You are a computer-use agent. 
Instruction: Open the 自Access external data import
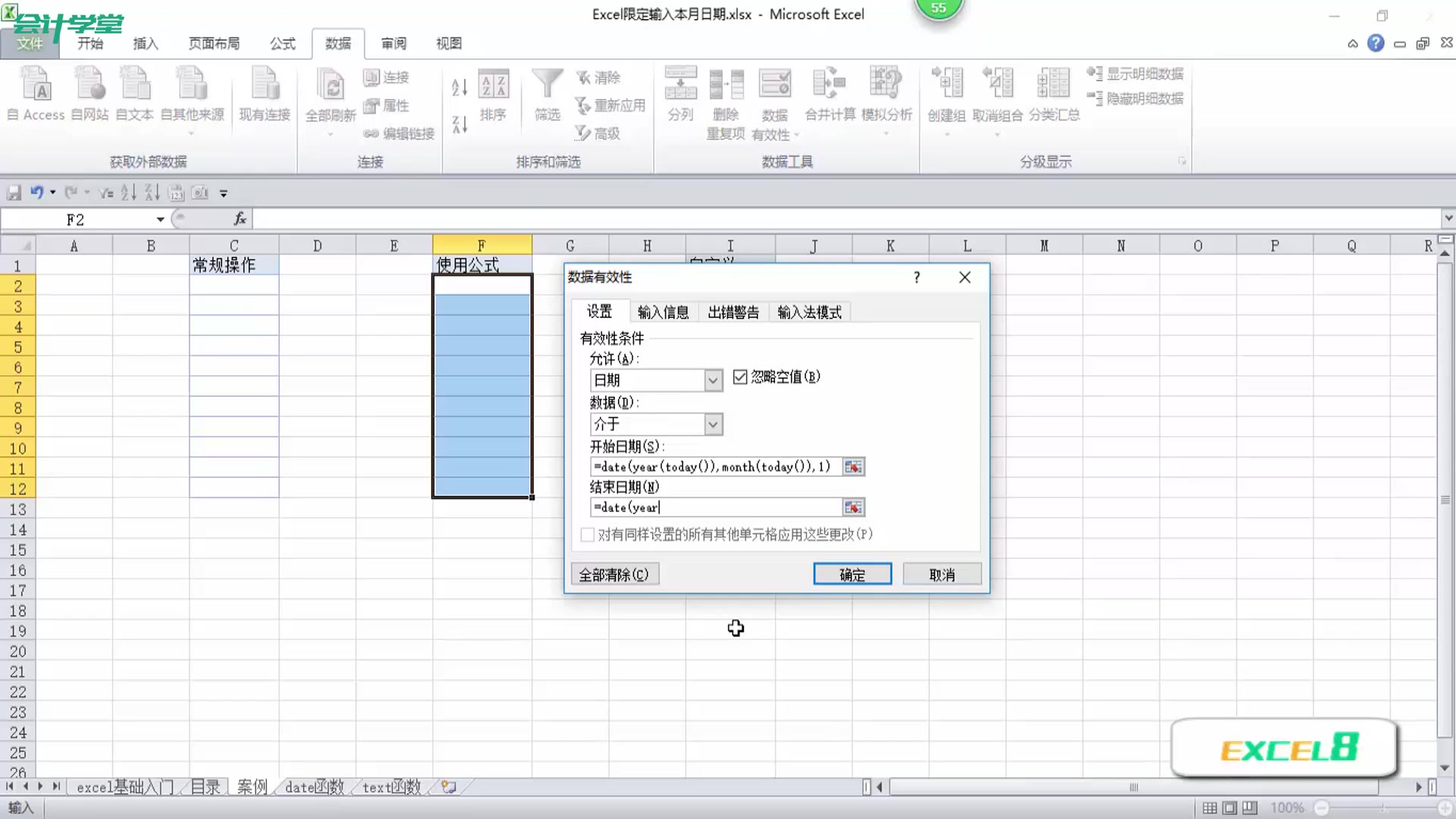(x=35, y=95)
